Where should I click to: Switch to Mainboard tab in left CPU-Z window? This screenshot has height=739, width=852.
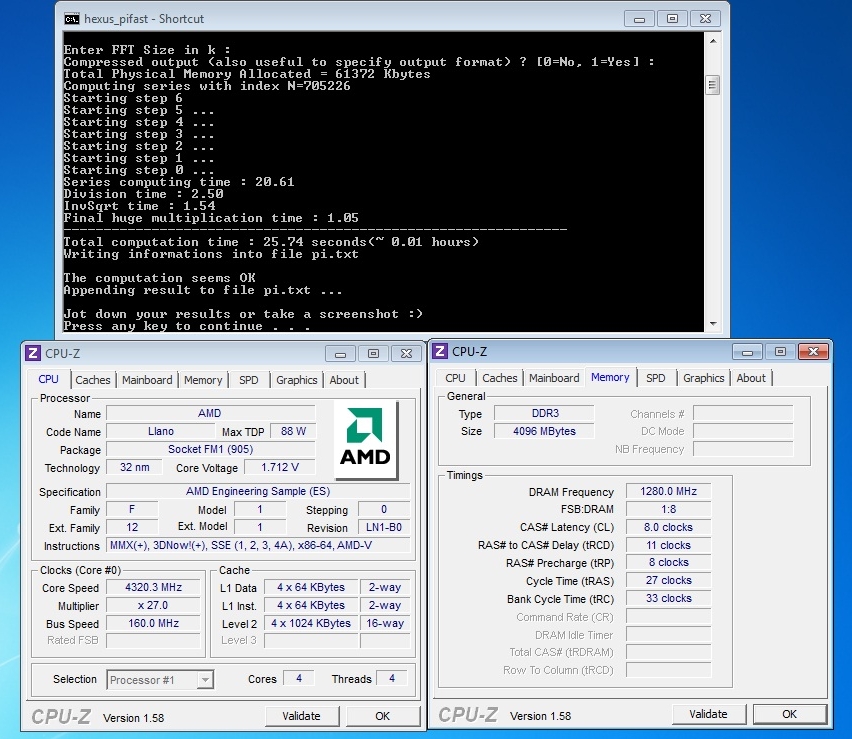(x=147, y=380)
